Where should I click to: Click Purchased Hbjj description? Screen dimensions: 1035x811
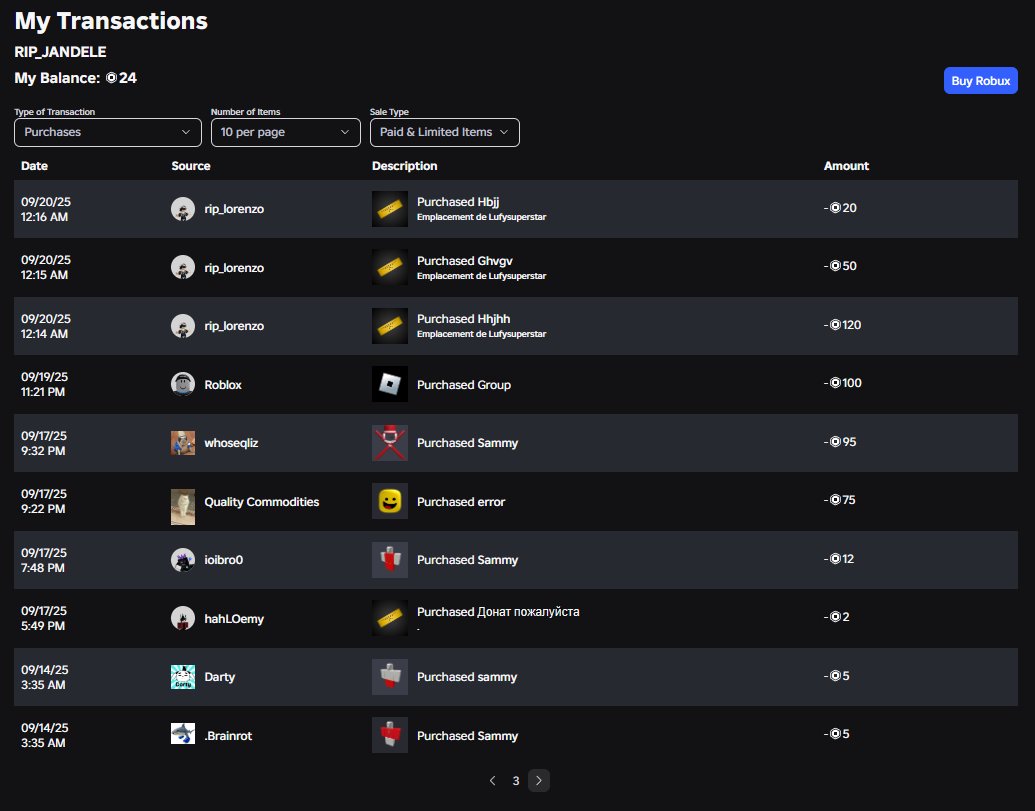[458, 202]
